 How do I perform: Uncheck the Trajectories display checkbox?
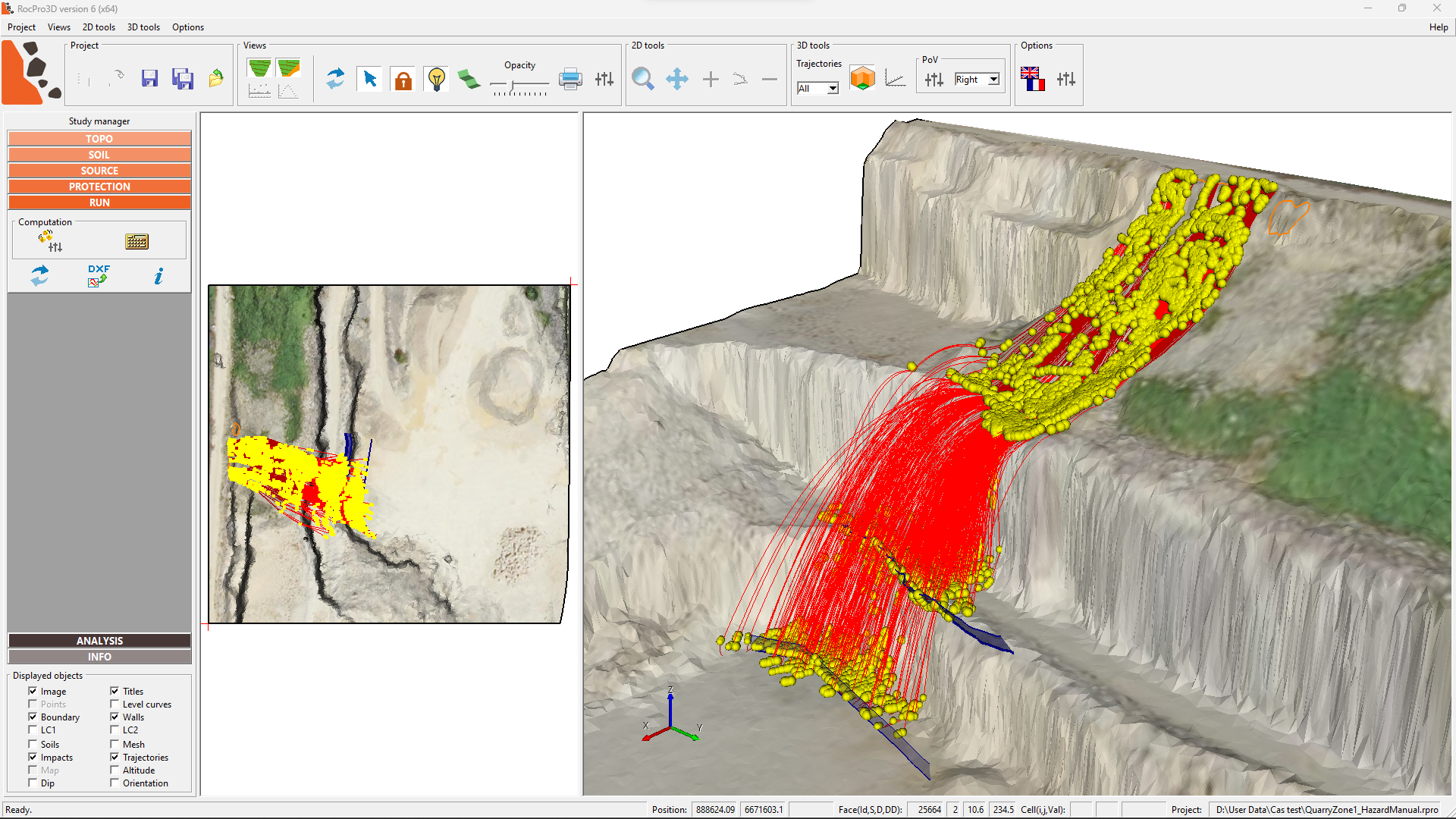click(115, 756)
